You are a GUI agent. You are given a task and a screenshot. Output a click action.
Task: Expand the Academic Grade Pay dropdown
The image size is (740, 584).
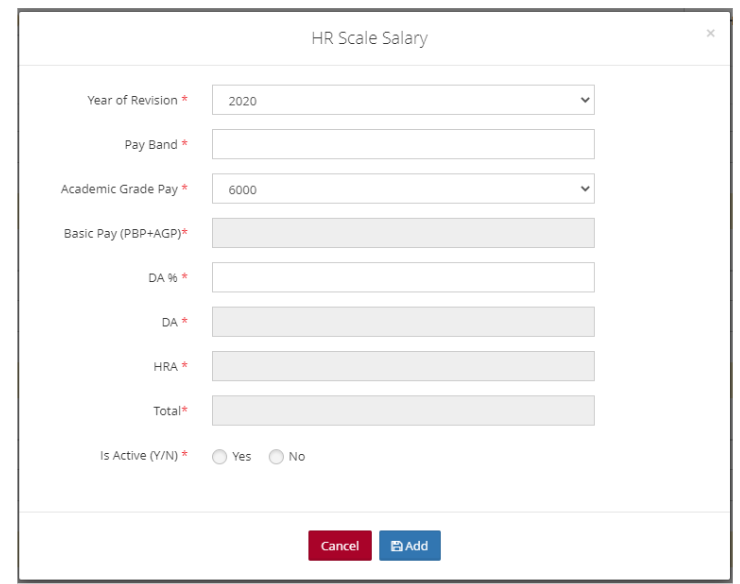pyautogui.click(x=403, y=188)
